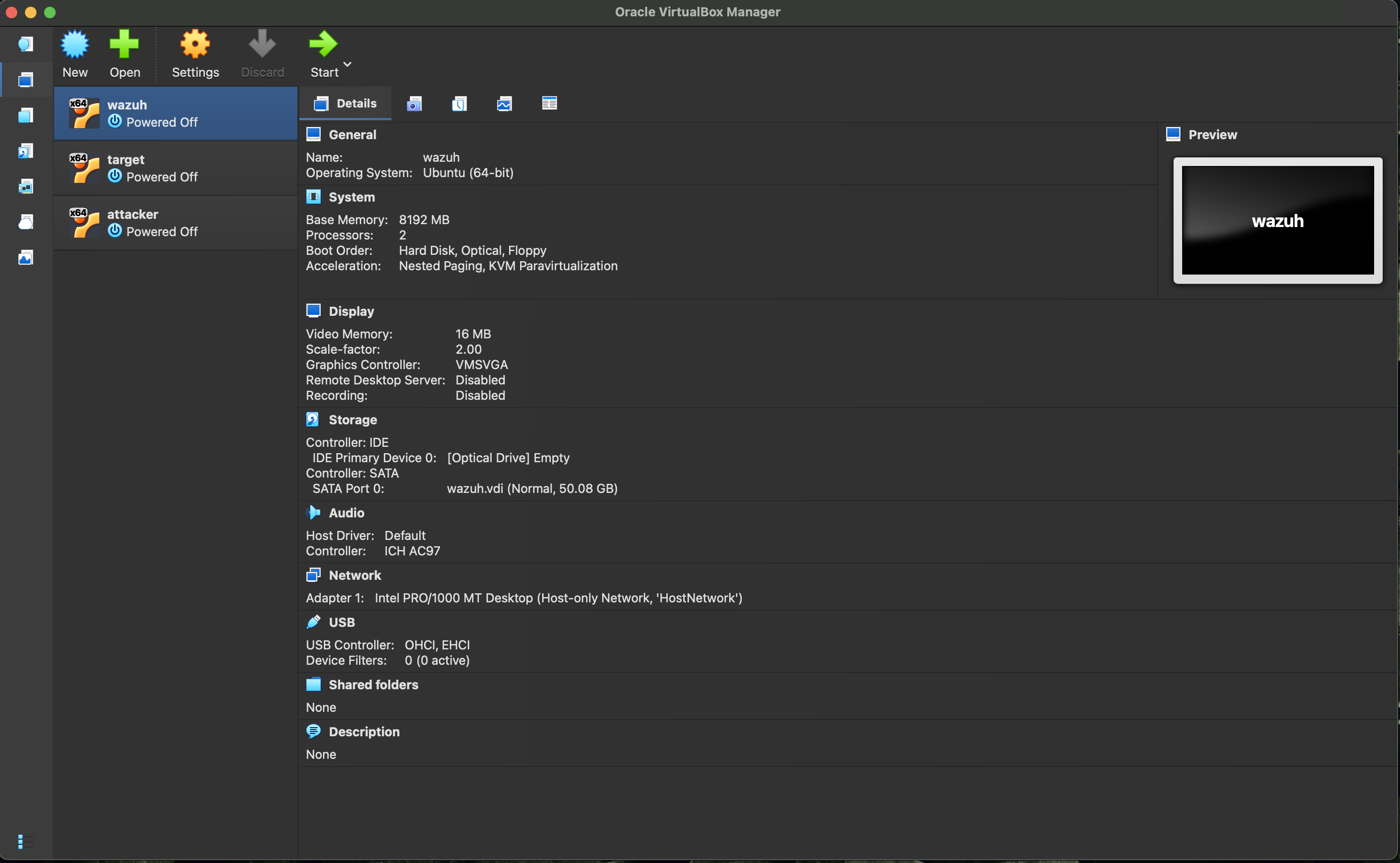Switch to the Details tab
The height and width of the screenshot is (863, 1400).
tap(345, 103)
